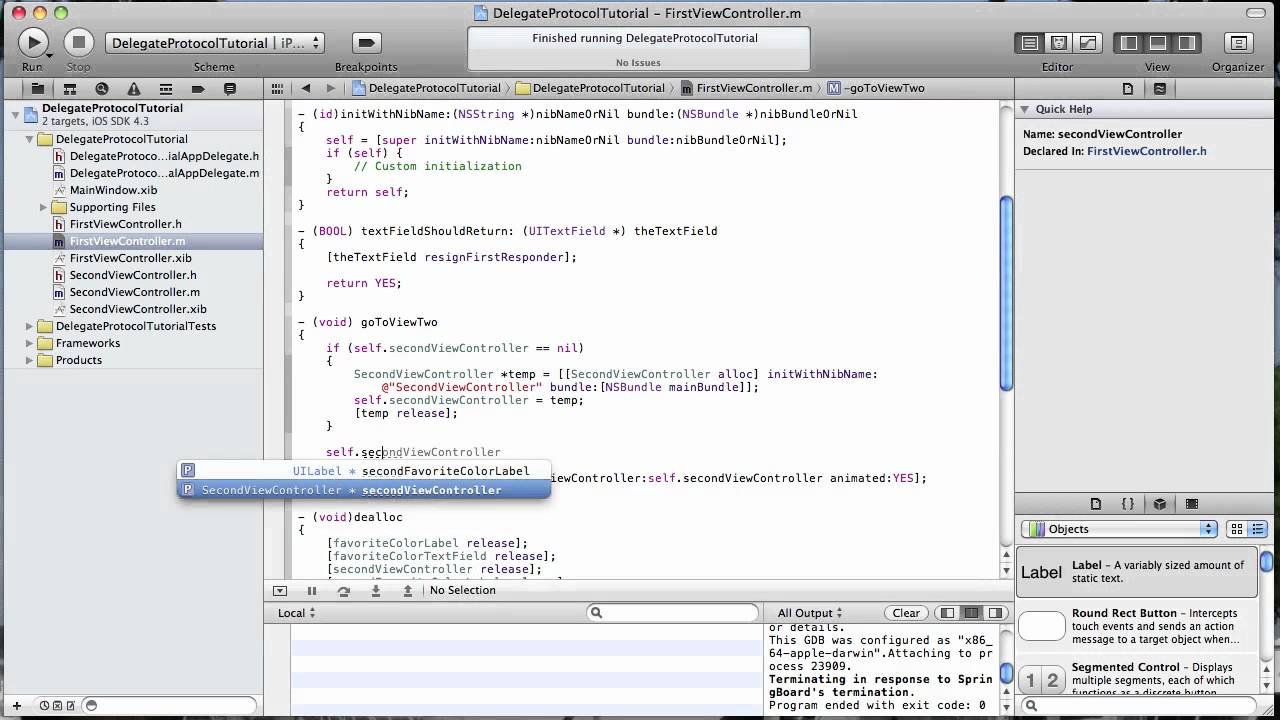
Task: Switch library to icon grid view
Action: [1237, 529]
